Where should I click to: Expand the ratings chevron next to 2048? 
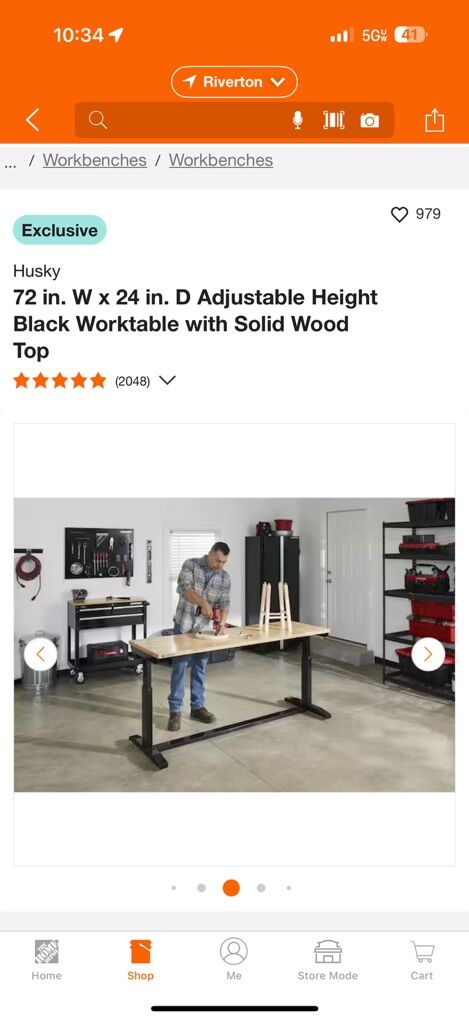click(x=167, y=381)
